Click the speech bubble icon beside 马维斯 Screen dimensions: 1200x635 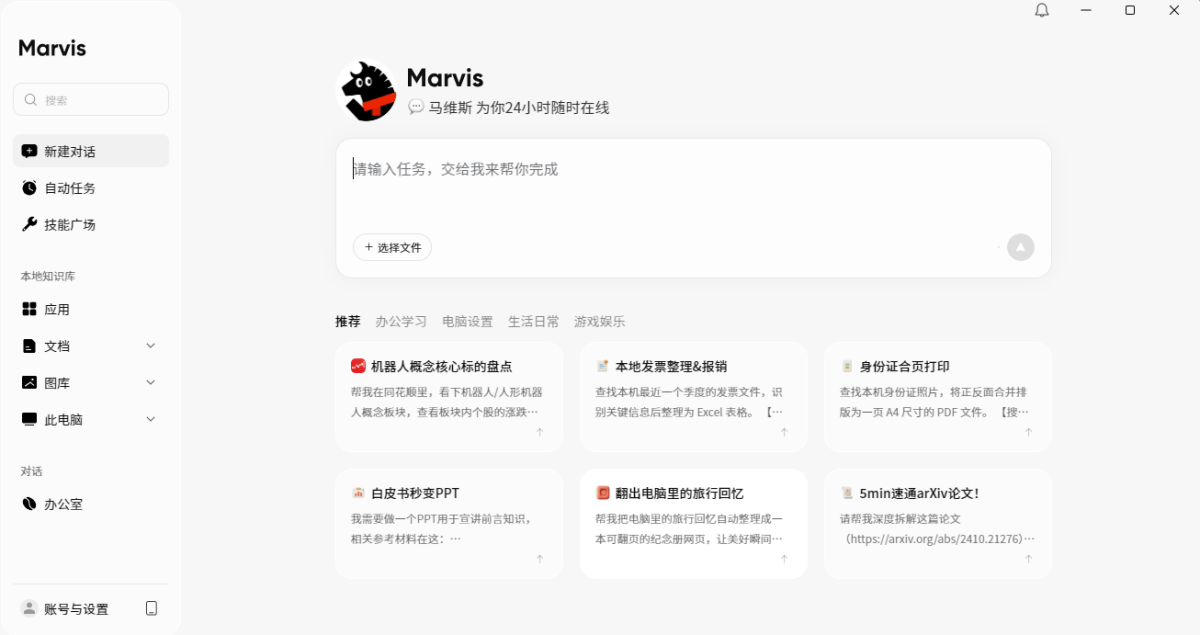coord(416,107)
